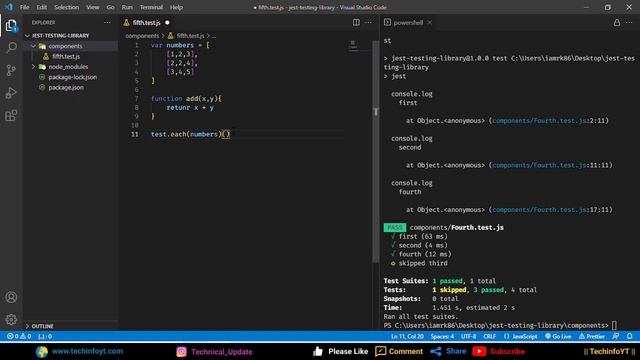Open the Extensions view
The width and height of the screenshot is (640, 360).
[11, 116]
